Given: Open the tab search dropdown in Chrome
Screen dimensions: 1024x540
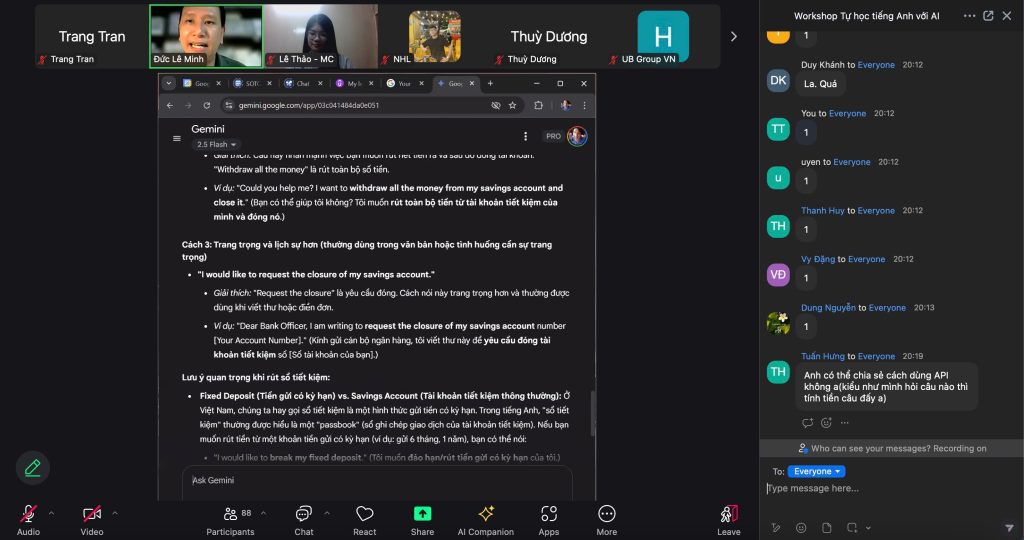Looking at the screenshot, I should coord(168,84).
